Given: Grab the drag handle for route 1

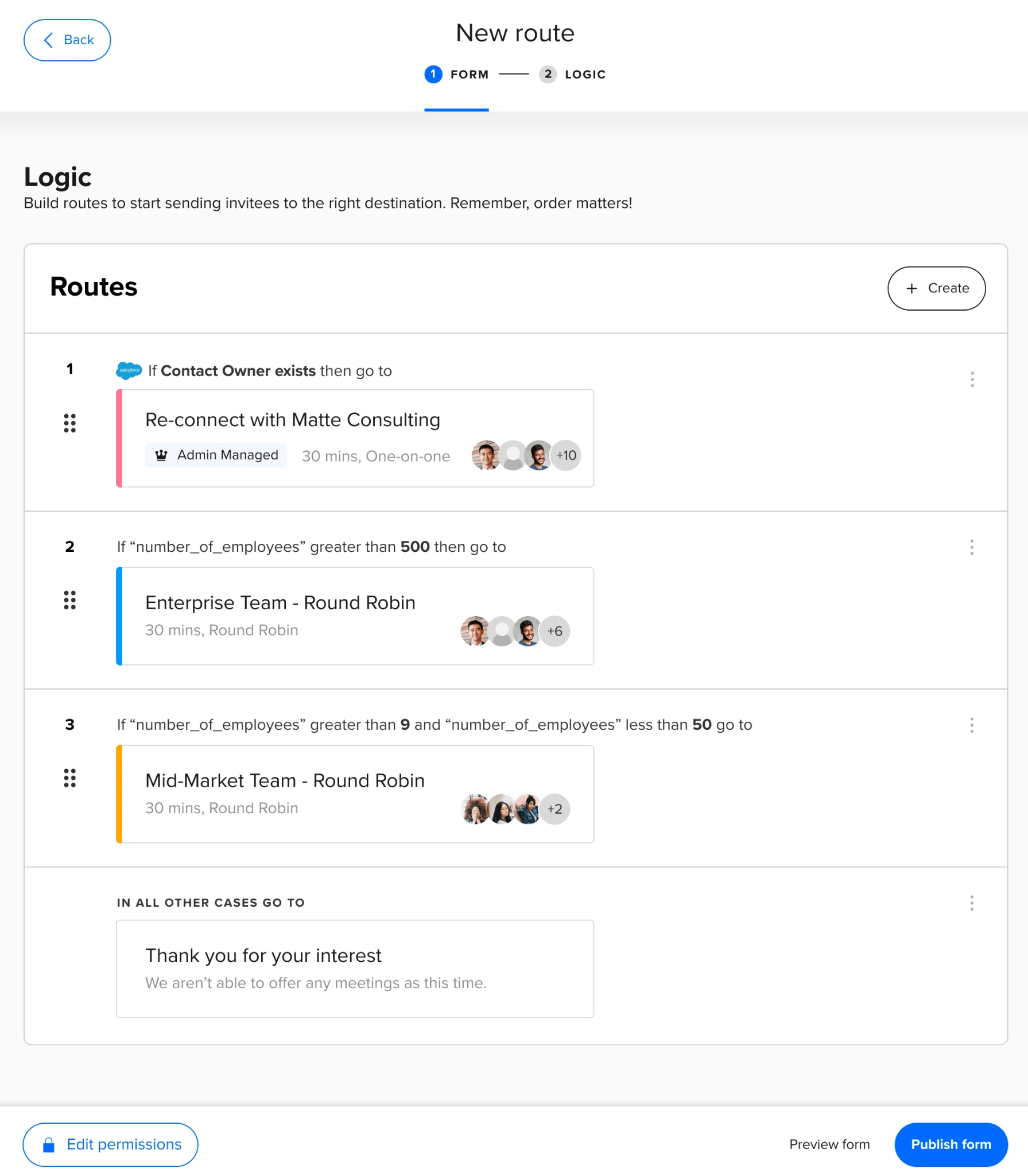Looking at the screenshot, I should click(69, 423).
